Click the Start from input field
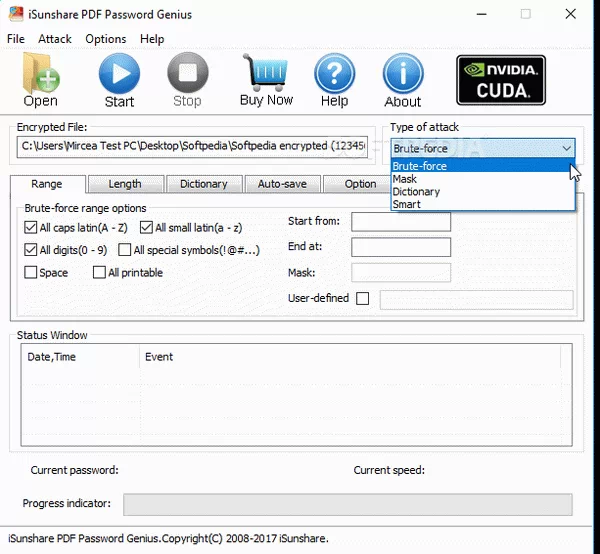Image resolution: width=600 pixels, height=554 pixels. coord(401,222)
